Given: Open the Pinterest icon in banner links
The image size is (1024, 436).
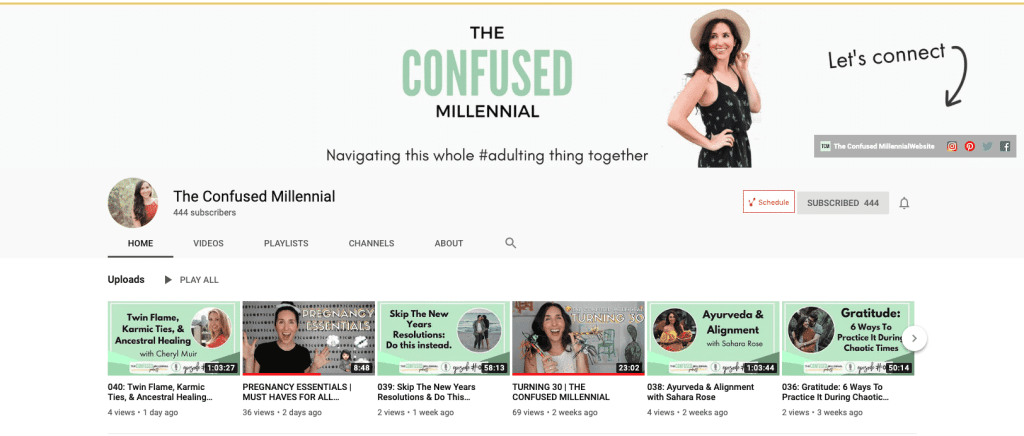Looking at the screenshot, I should tap(970, 146).
